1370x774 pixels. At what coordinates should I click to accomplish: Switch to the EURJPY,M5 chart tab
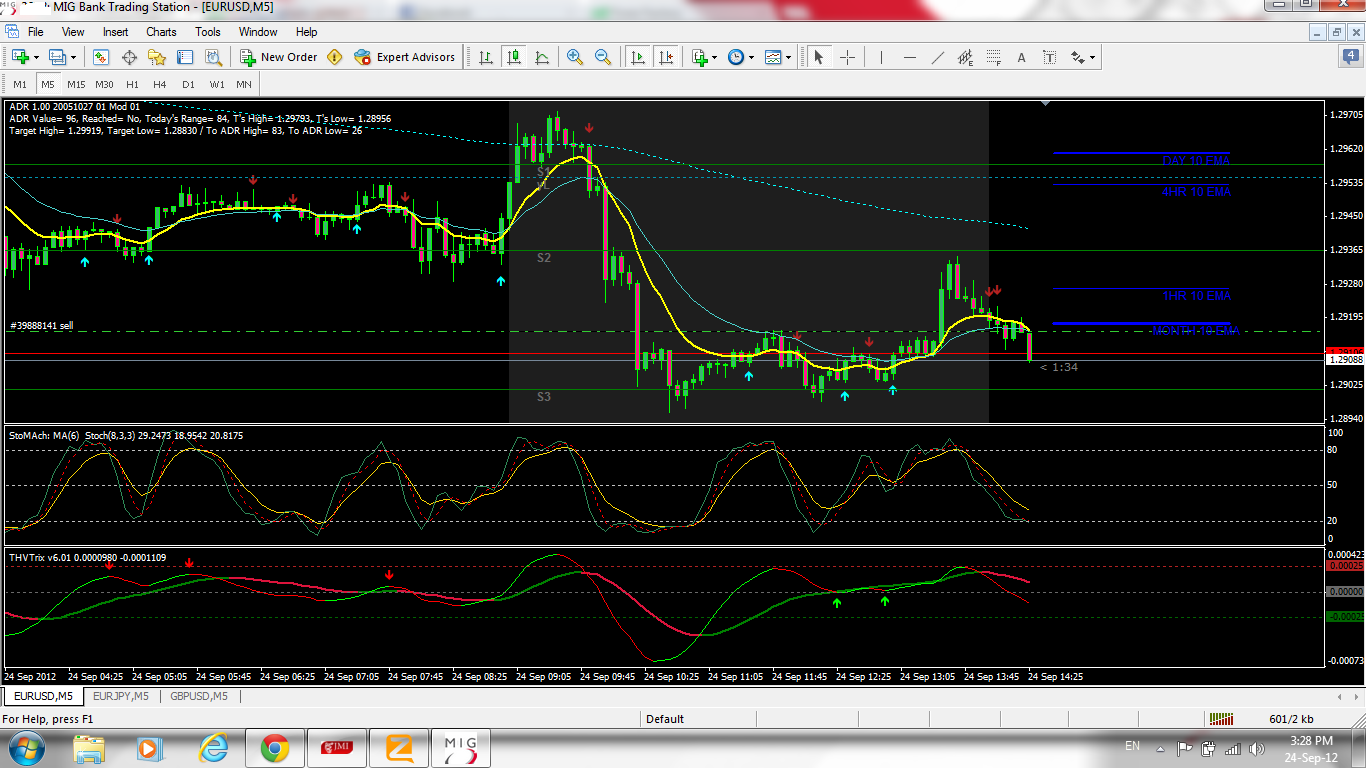click(x=120, y=696)
